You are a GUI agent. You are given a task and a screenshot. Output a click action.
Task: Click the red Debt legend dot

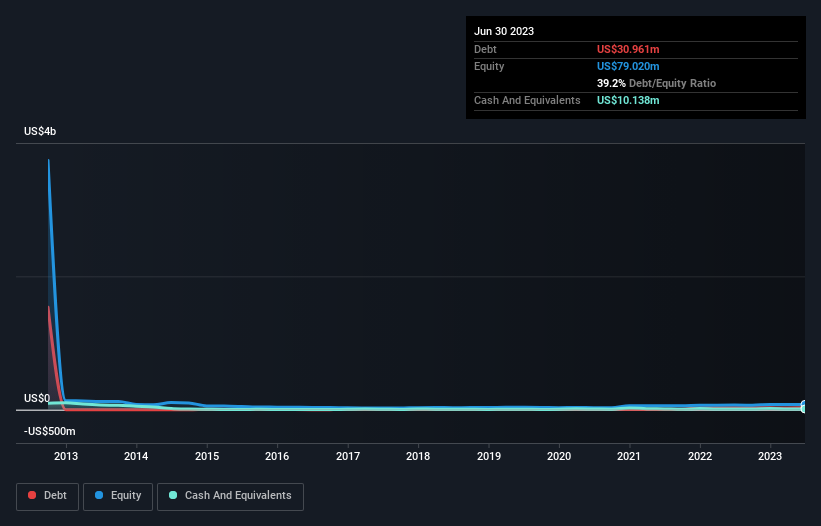tap(32, 495)
